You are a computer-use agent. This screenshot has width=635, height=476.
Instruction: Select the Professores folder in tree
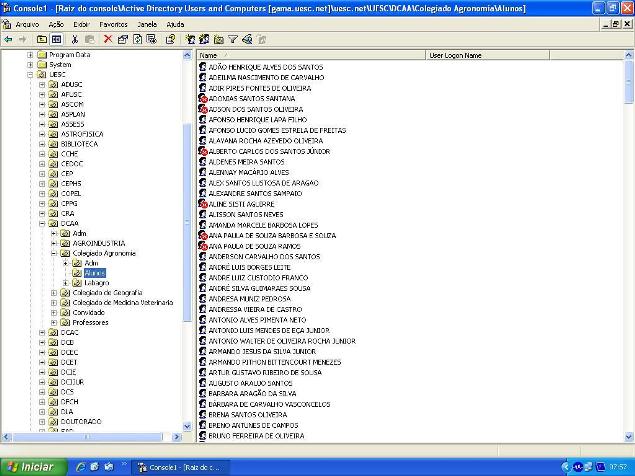(90, 322)
